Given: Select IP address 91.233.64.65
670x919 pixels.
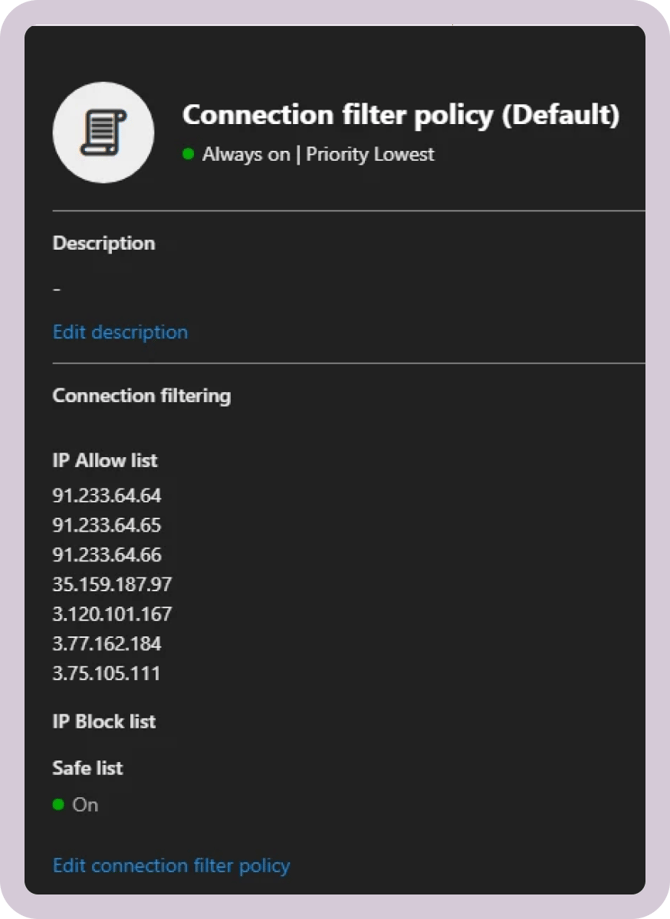Looking at the screenshot, I should point(107,525).
